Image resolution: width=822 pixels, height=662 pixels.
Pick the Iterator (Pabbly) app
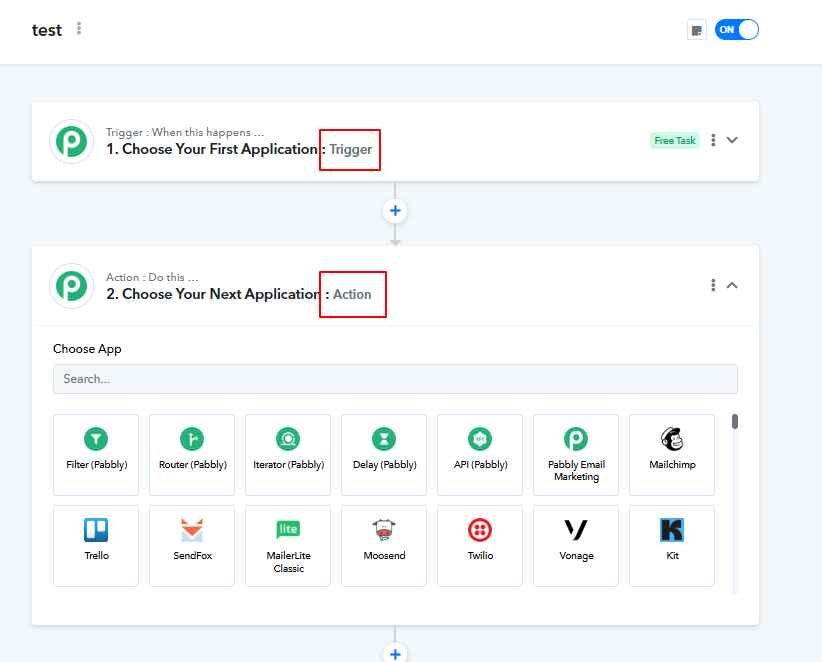[x=288, y=454]
